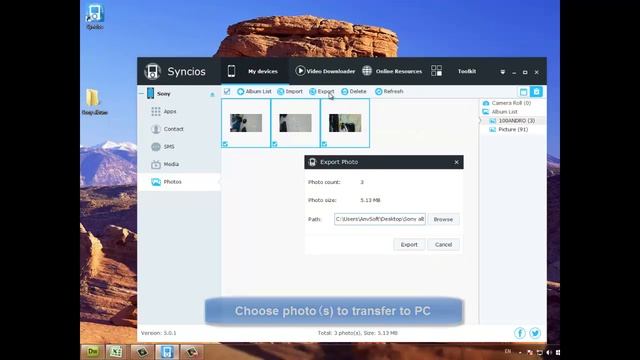Open Dreamweaver from the taskbar
Image resolution: width=640 pixels, height=360 pixels.
pyautogui.click(x=93, y=351)
